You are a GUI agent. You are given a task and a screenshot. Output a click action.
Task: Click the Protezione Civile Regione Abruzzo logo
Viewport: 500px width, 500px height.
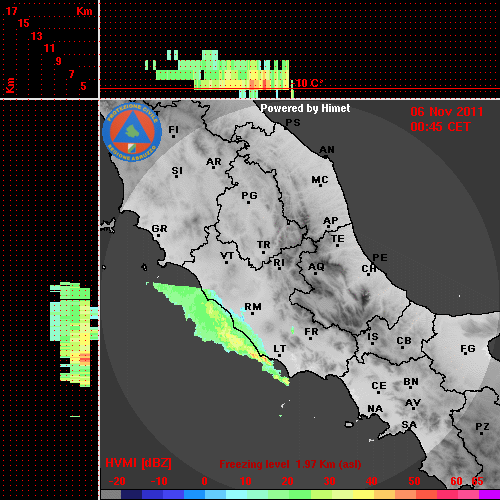[132, 132]
